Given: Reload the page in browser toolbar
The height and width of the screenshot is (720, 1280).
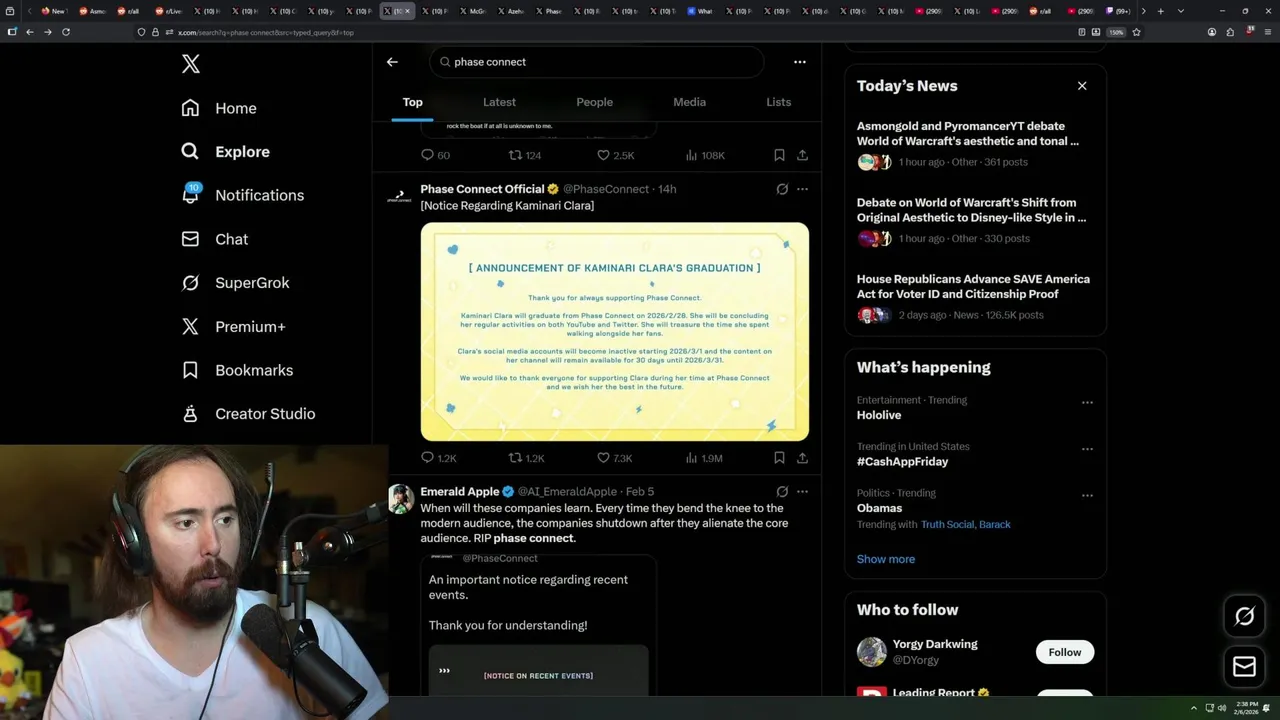Looking at the screenshot, I should pos(66,32).
